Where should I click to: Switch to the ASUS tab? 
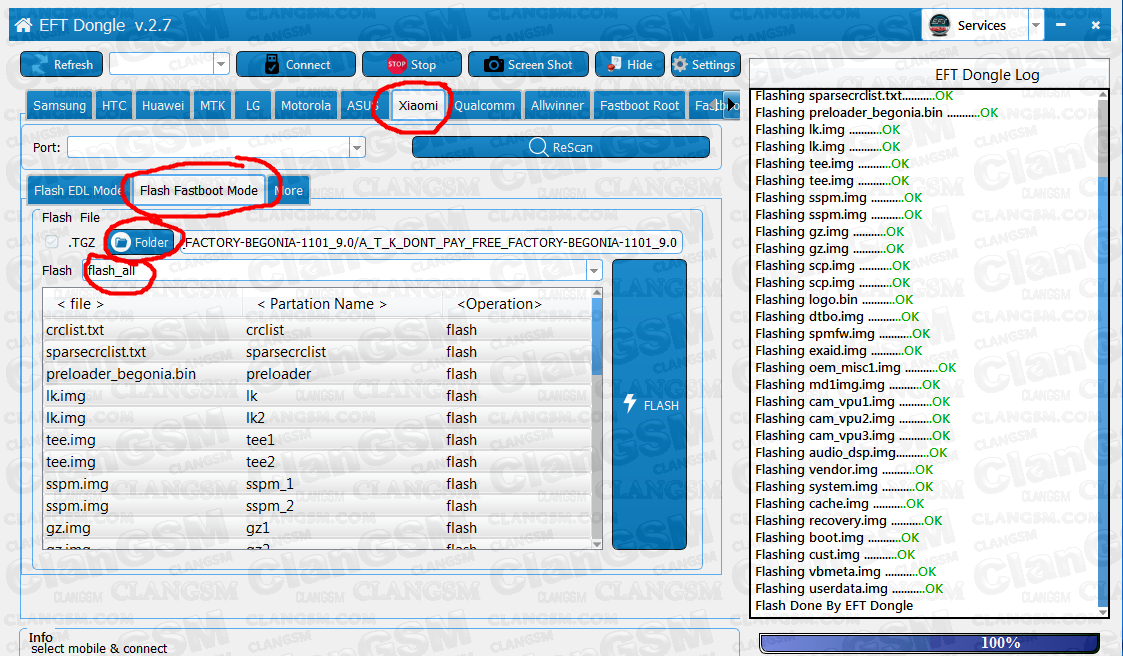362,106
